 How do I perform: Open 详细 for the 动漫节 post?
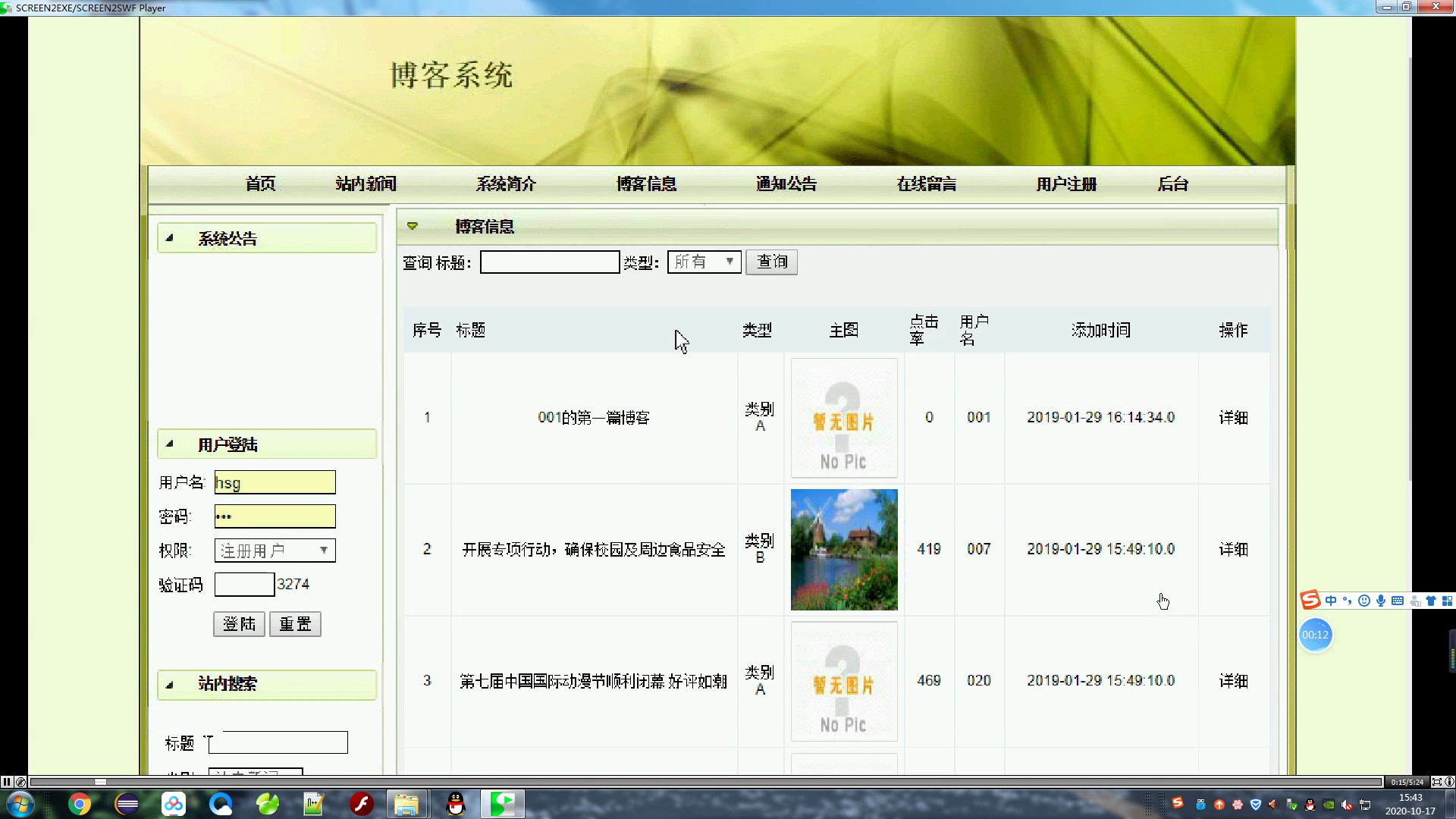coord(1234,681)
